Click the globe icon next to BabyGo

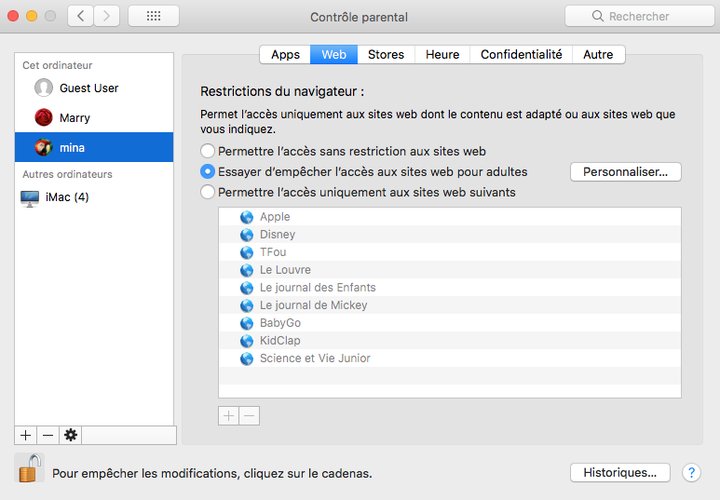click(247, 323)
